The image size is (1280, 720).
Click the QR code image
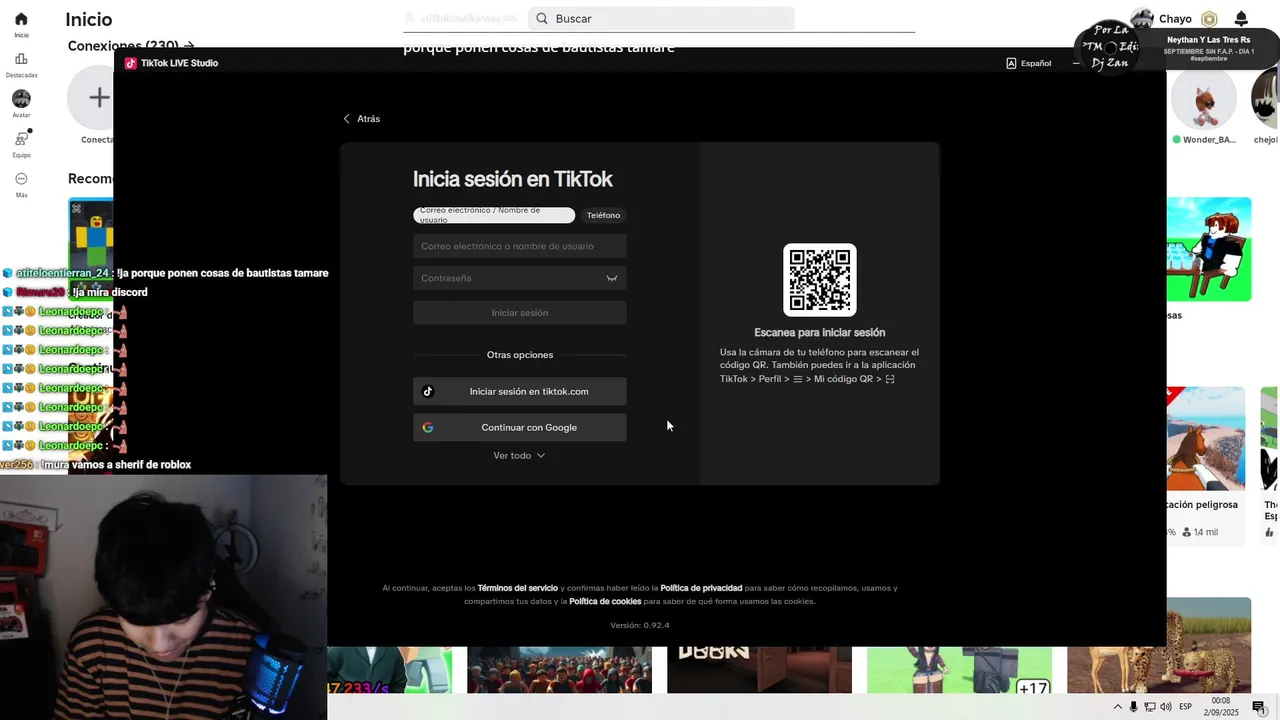pos(819,280)
